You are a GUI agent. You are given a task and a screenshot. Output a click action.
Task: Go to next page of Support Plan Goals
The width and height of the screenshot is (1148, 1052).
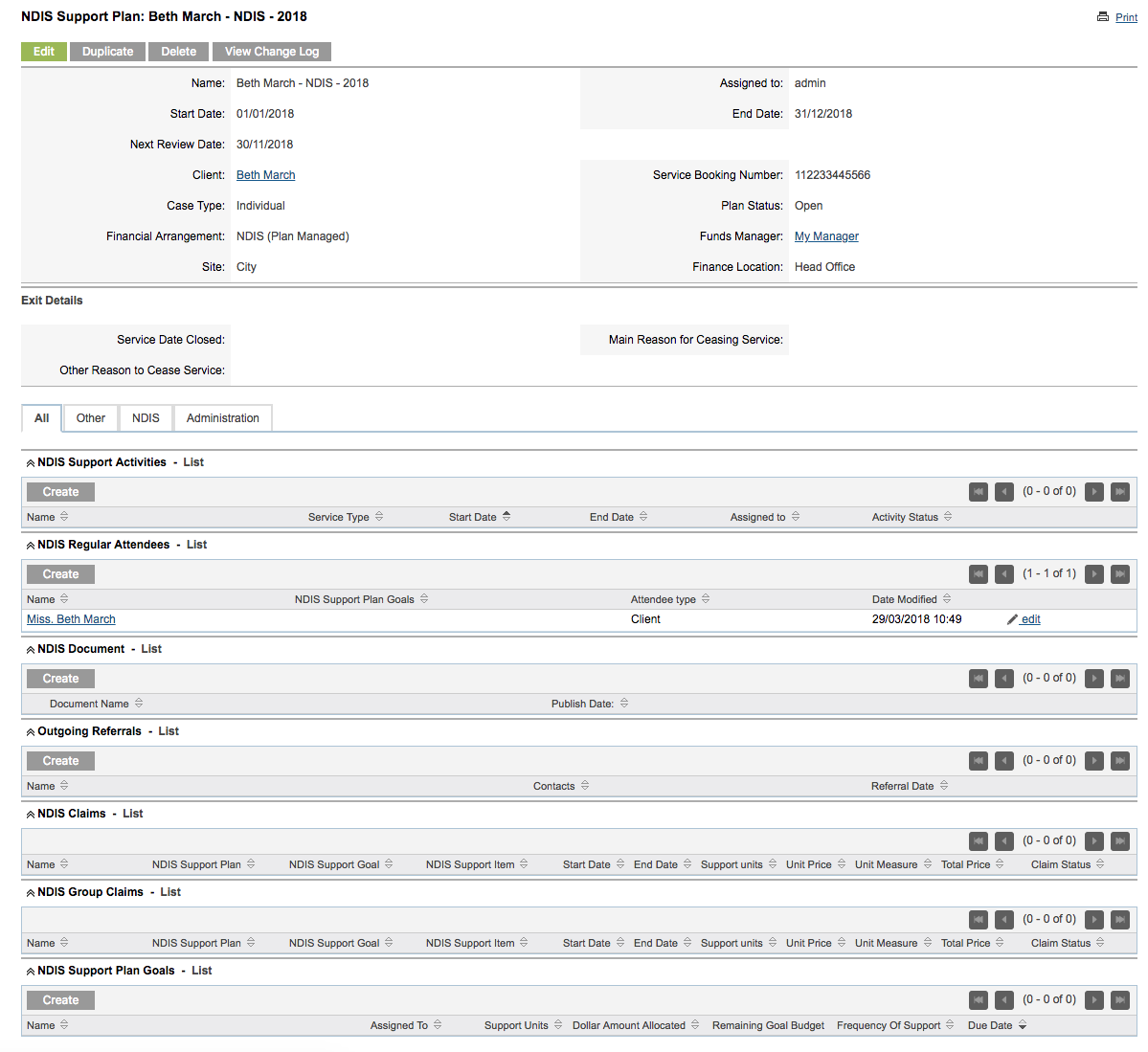pyautogui.click(x=1094, y=1000)
